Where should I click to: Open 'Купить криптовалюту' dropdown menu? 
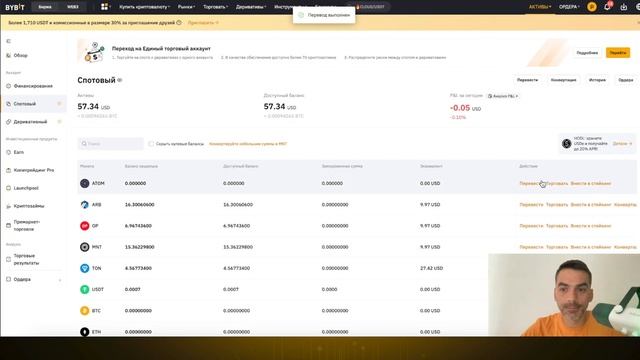click(x=144, y=7)
